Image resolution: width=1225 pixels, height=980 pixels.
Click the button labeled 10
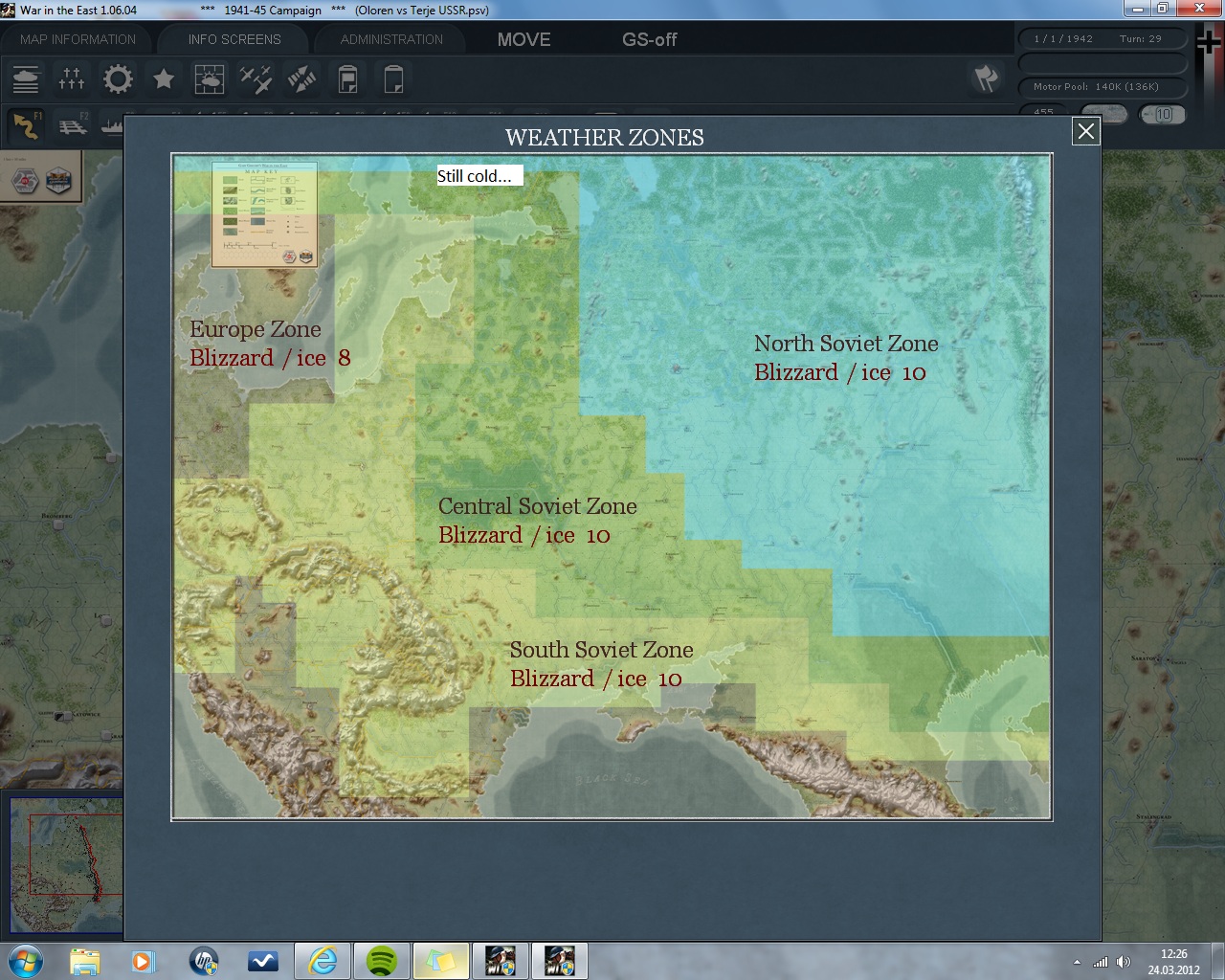(x=1163, y=115)
